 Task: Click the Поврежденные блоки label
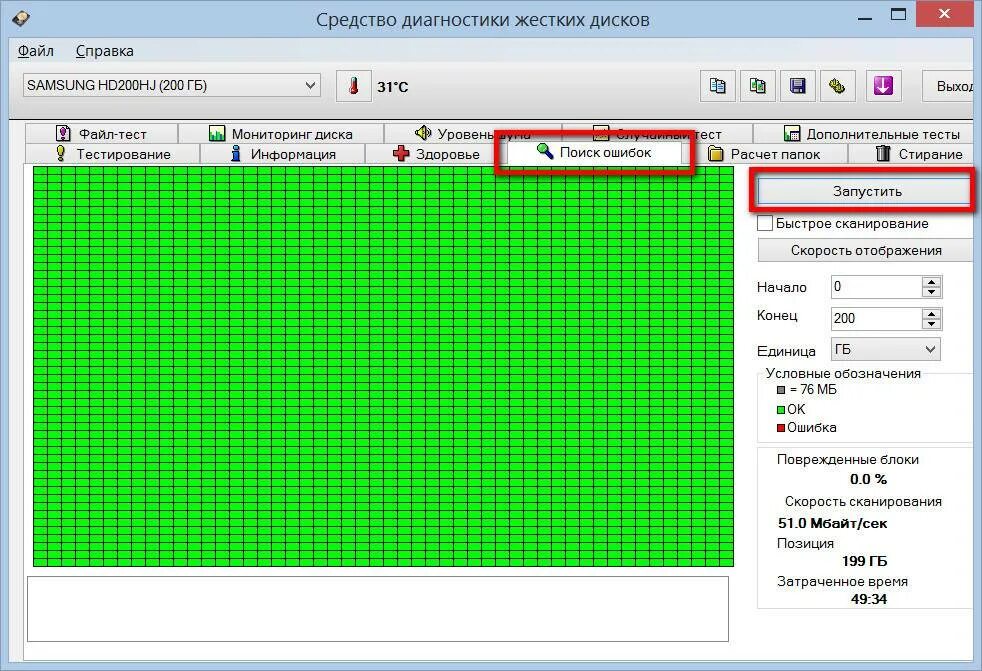[x=847, y=459]
